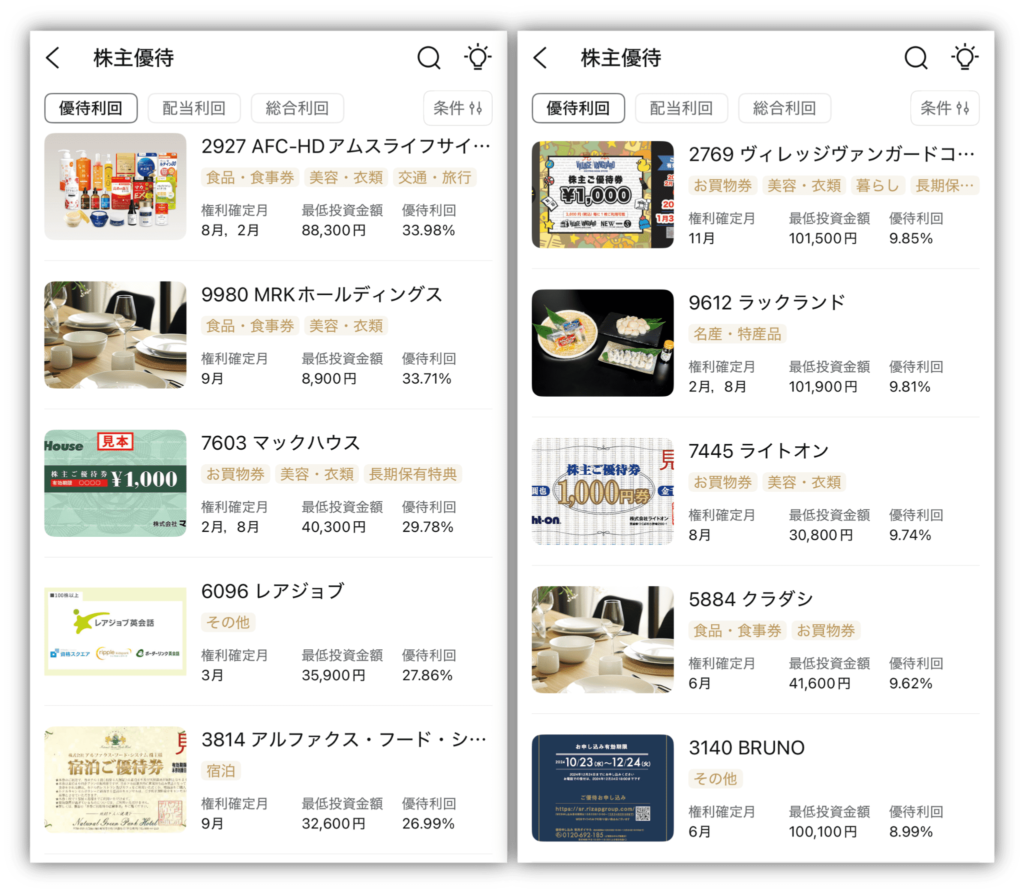Select 優待利回 tab in right screen
Image resolution: width=1024 pixels, height=892 pixels.
pyautogui.click(x=578, y=108)
